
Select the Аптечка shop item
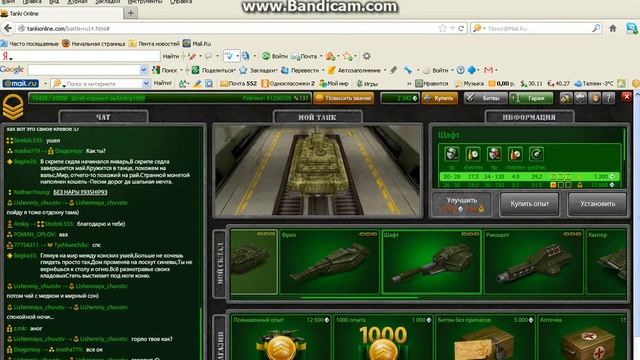click(582, 338)
